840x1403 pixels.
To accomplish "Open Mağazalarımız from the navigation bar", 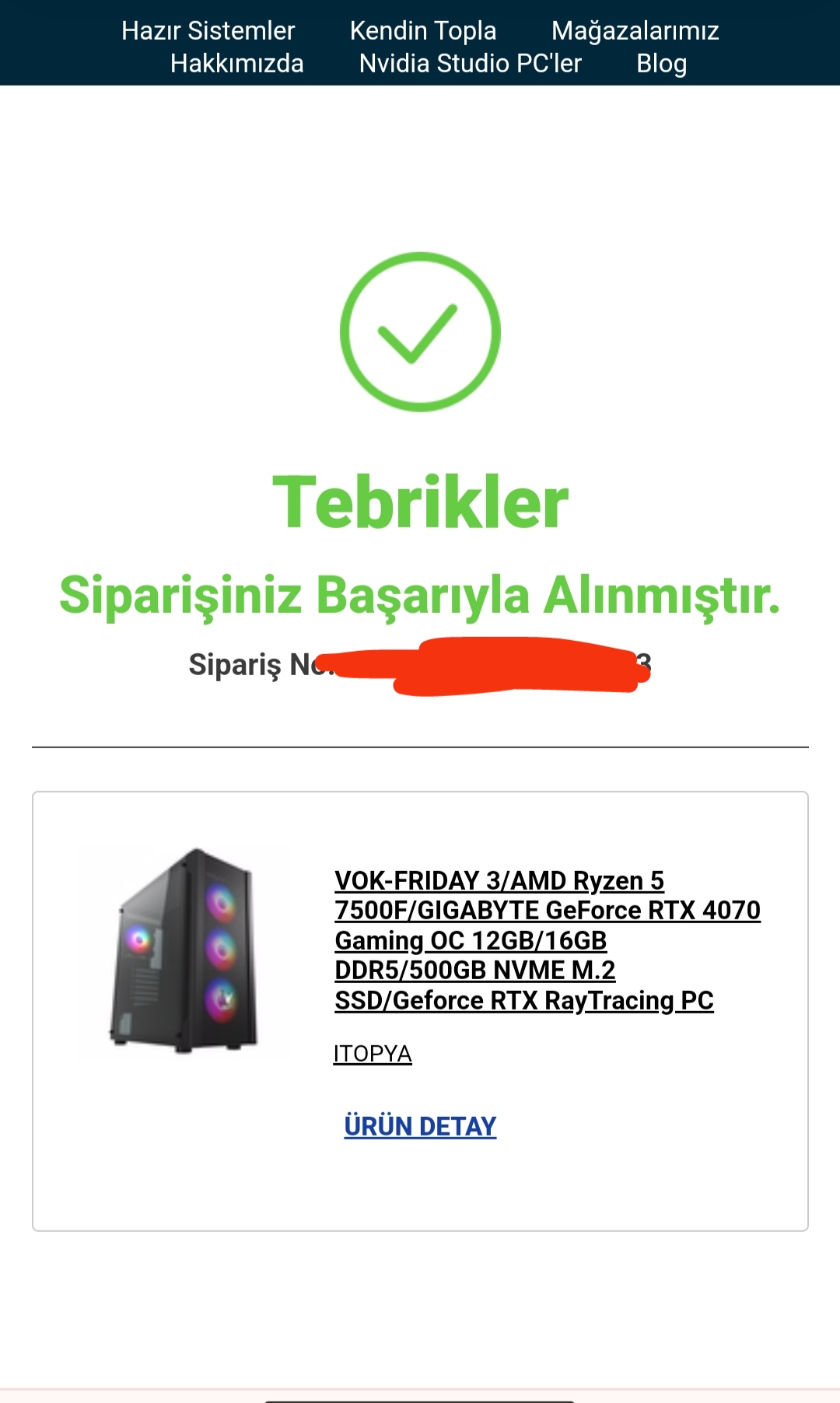I will click(x=635, y=30).
